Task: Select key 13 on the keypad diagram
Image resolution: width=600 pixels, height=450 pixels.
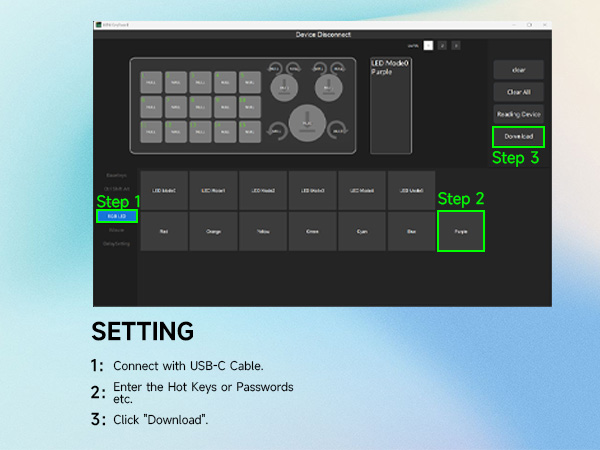Action: [x=200, y=132]
